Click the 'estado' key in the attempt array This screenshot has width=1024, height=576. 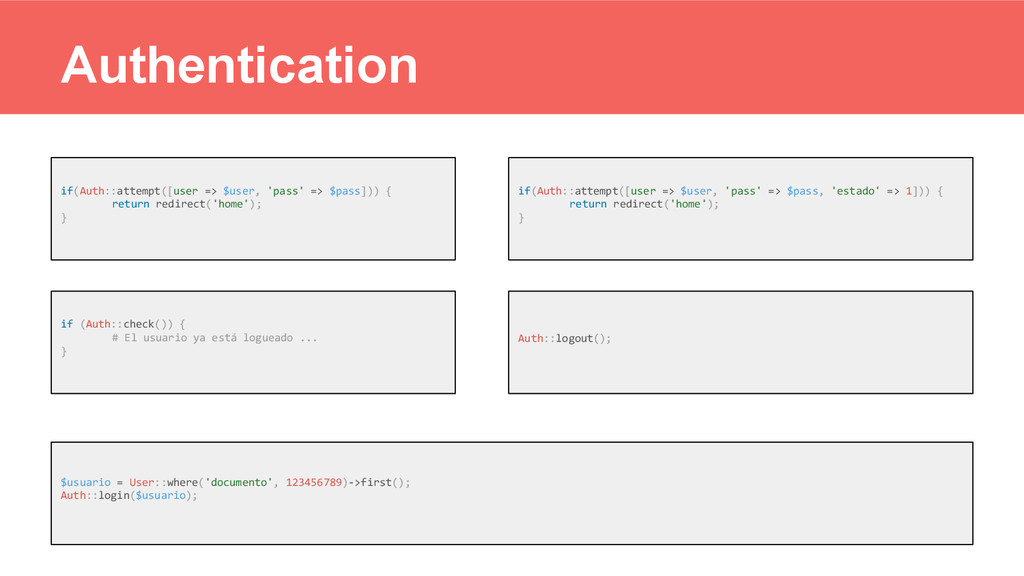[x=856, y=191]
